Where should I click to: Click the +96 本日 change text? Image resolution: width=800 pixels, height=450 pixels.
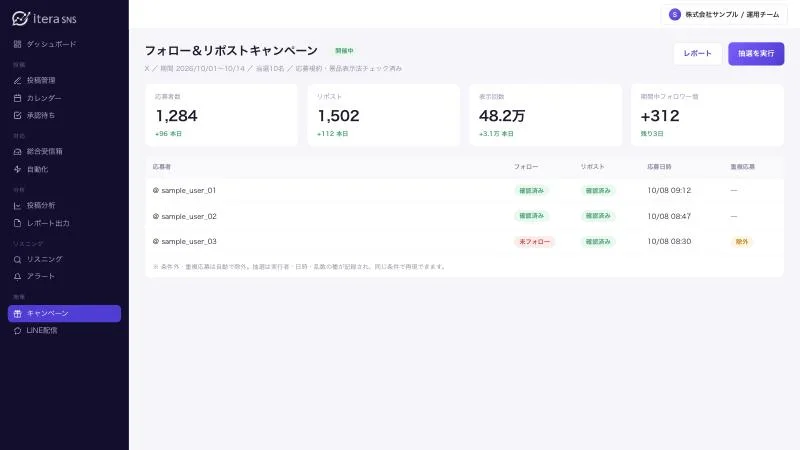168,134
